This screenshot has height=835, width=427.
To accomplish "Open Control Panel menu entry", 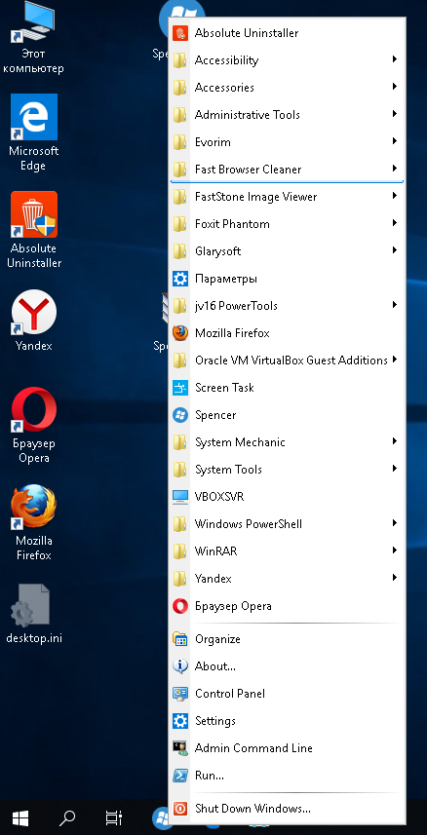I will click(286, 693).
